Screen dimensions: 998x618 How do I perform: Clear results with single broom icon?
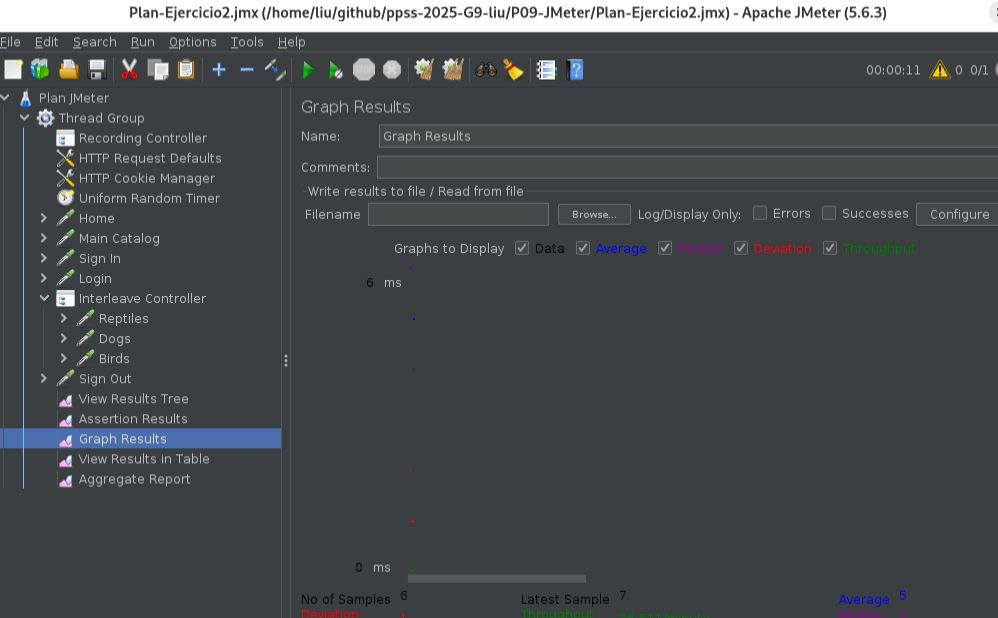(424, 69)
